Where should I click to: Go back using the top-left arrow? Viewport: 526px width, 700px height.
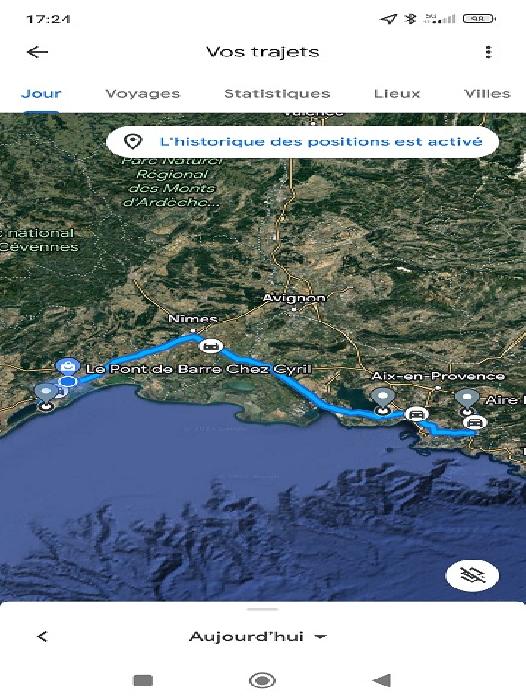(x=37, y=52)
